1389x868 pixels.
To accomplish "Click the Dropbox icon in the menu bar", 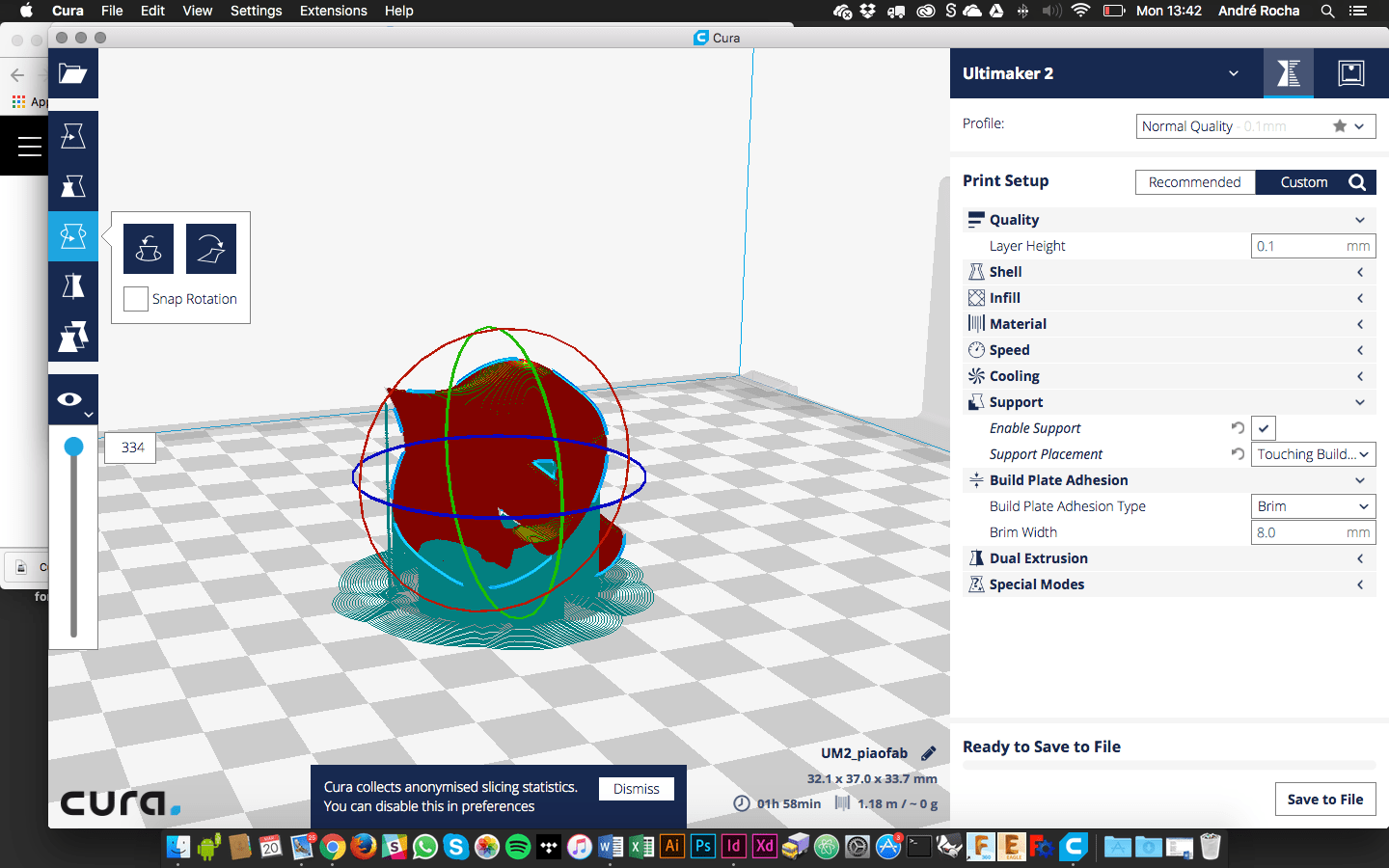I will pos(867,11).
